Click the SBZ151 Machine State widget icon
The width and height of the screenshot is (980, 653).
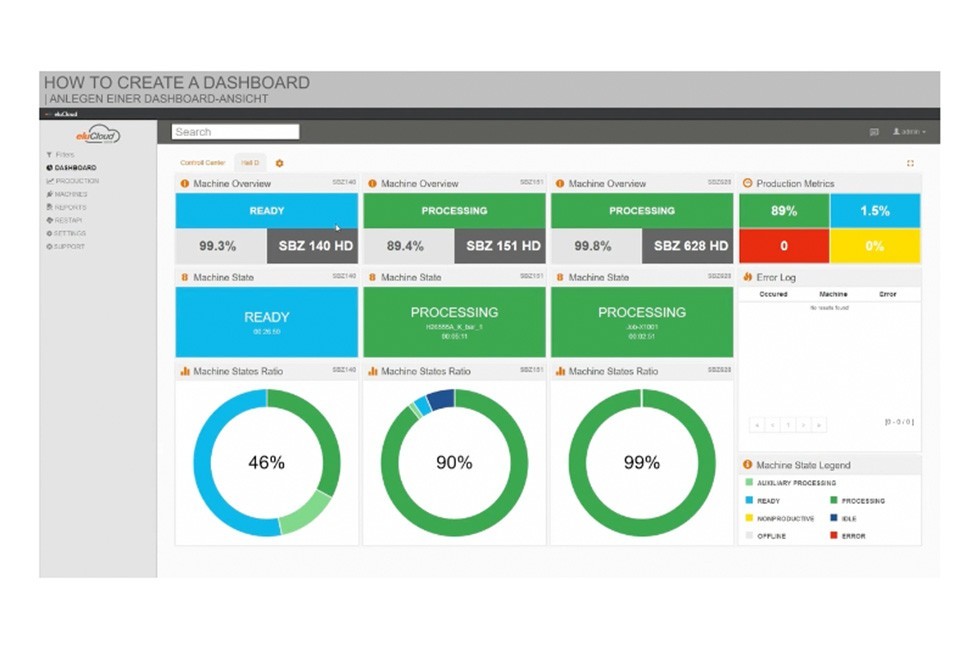(372, 277)
